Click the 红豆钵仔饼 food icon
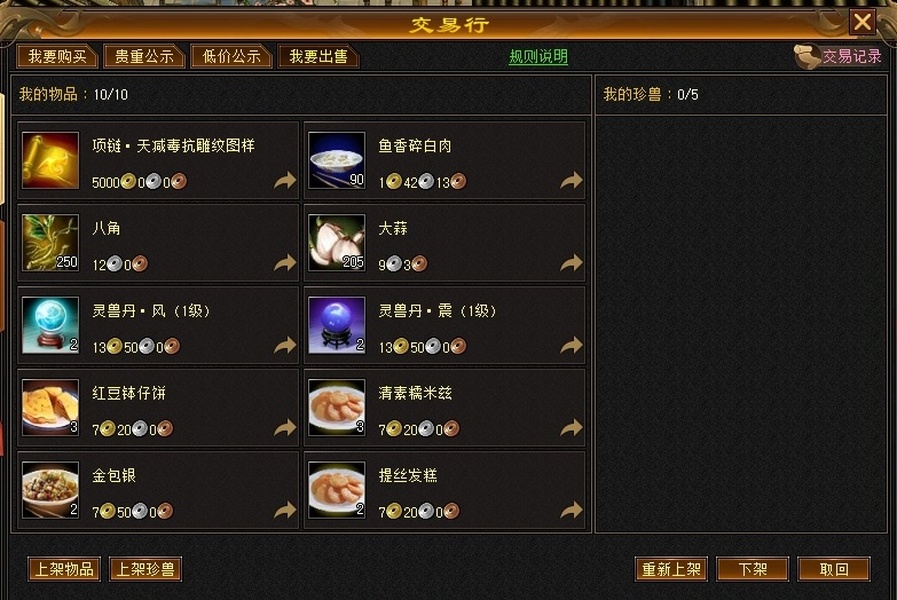Image resolution: width=897 pixels, height=600 pixels. point(50,407)
